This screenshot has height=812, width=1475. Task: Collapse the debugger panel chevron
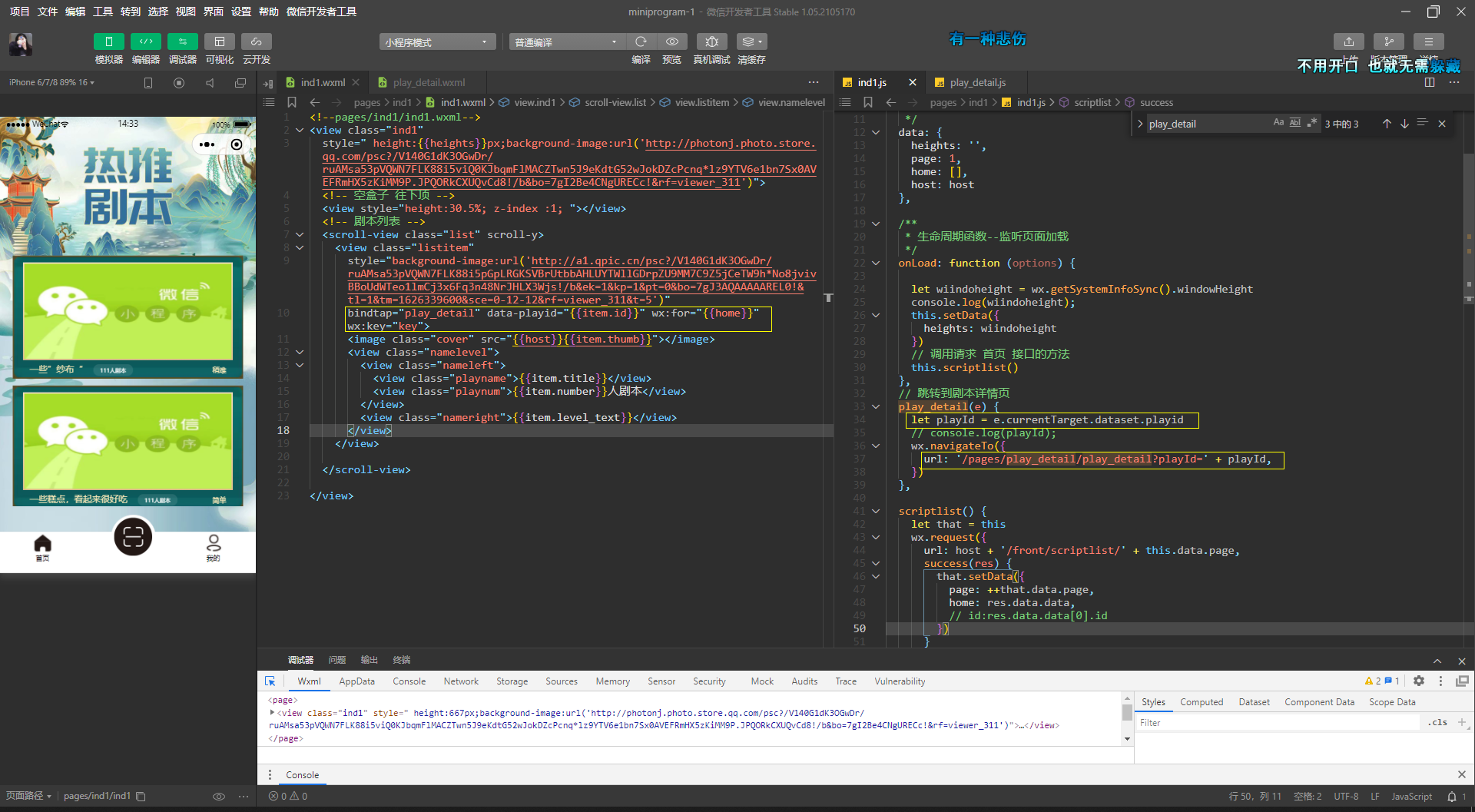[1437, 661]
